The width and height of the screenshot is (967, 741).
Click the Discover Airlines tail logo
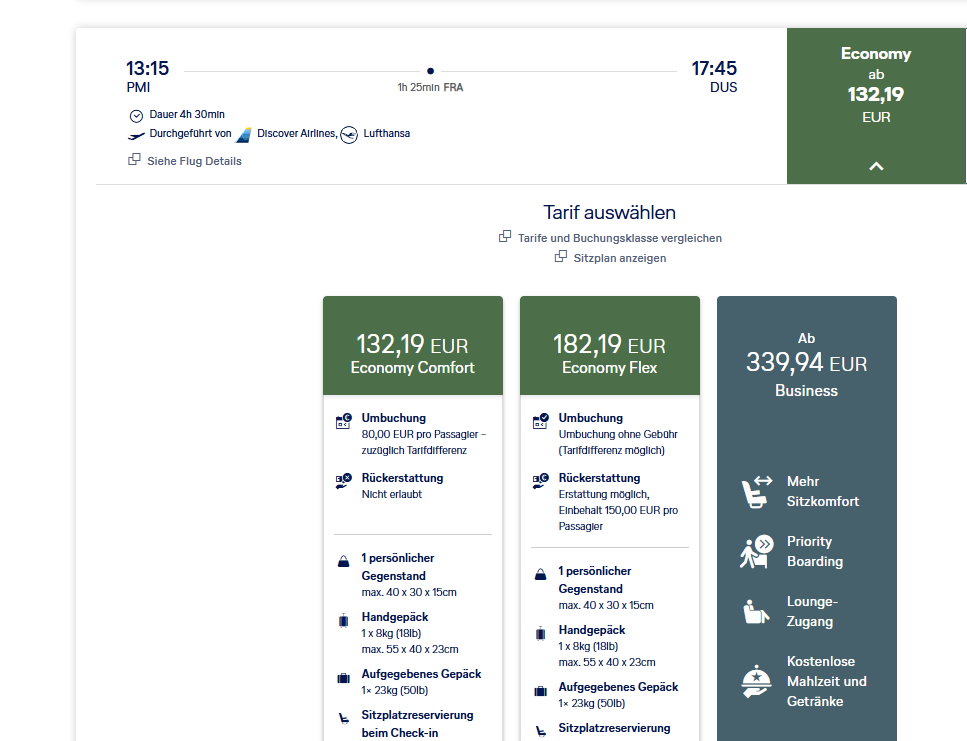click(244, 134)
